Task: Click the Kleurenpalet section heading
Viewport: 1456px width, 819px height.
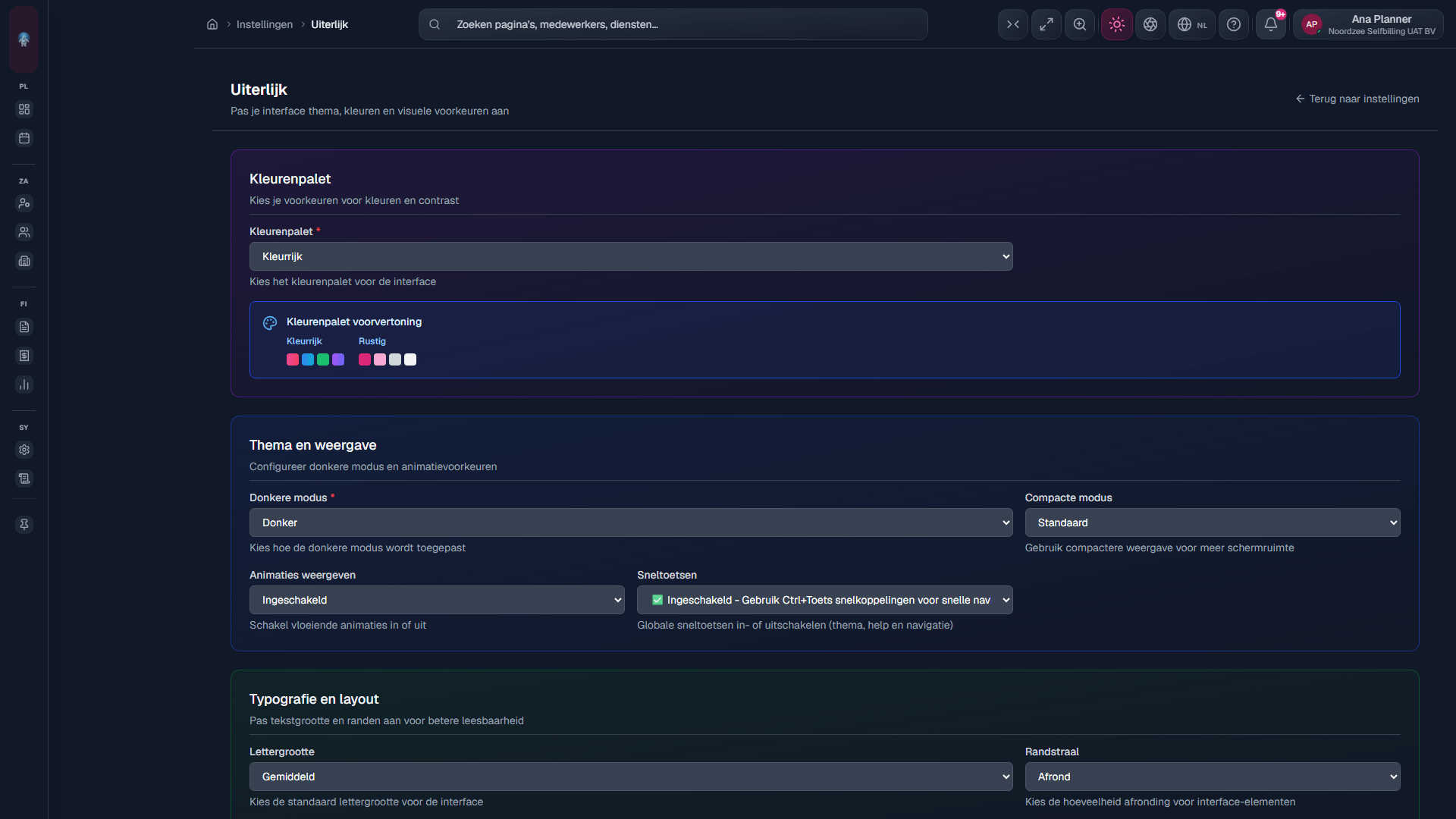Action: pyautogui.click(x=290, y=179)
